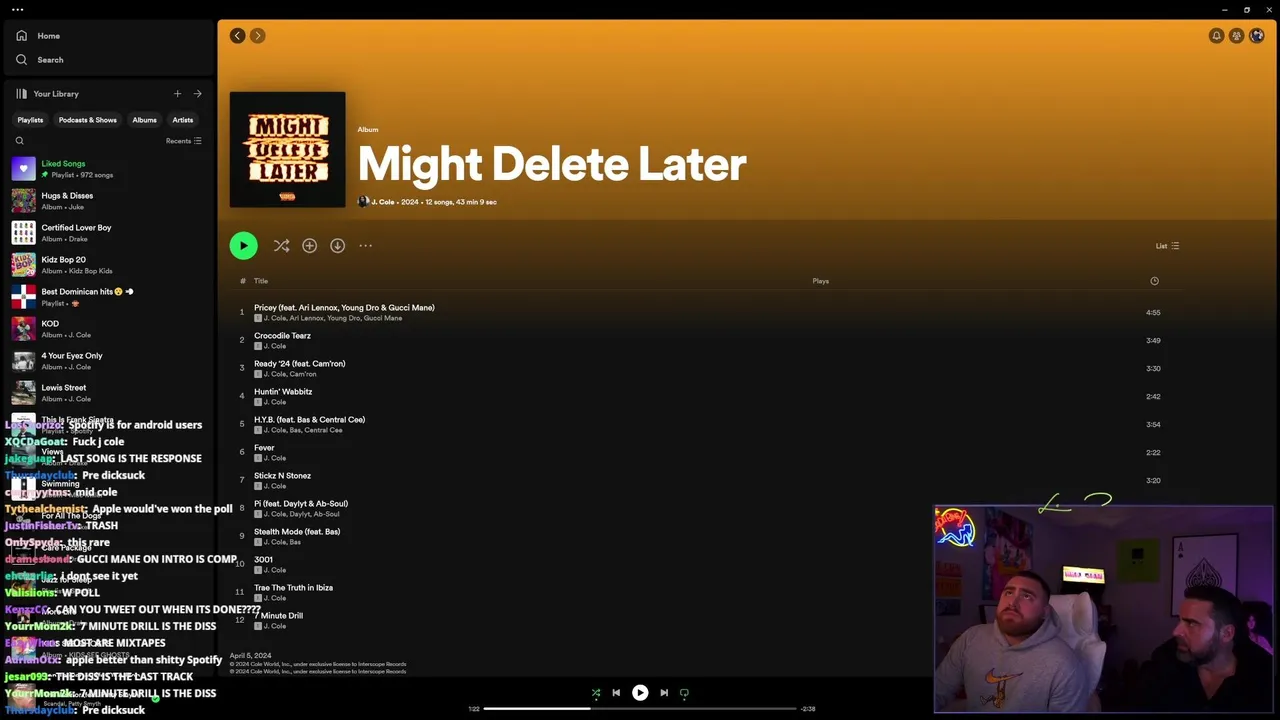Toggle shuffle for the album
This screenshot has height=720, width=1280.
(281, 246)
